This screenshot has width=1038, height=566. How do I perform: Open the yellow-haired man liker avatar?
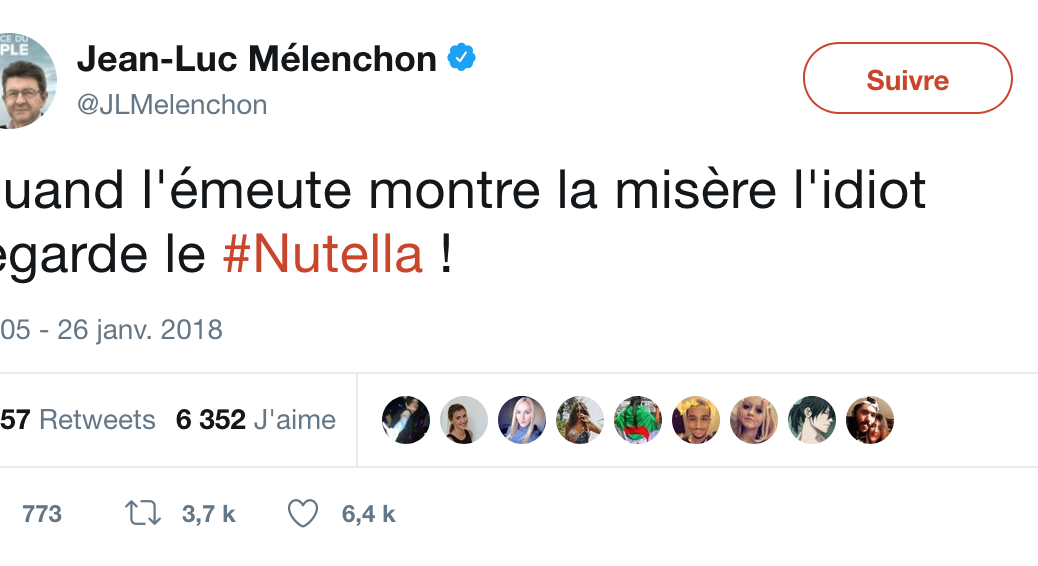click(x=696, y=420)
